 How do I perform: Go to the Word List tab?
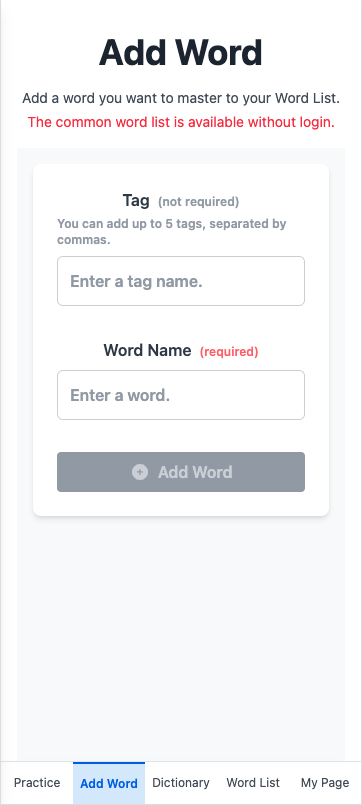pyautogui.click(x=253, y=783)
